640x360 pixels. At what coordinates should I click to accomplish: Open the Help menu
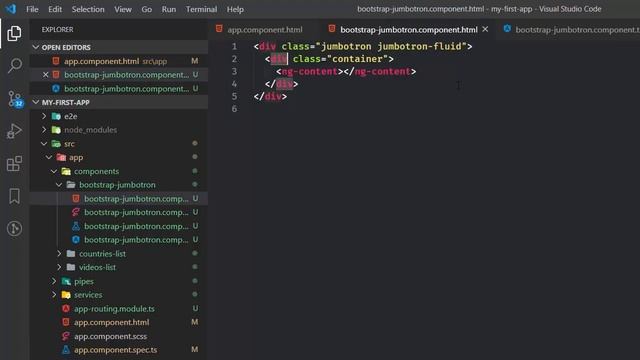pyautogui.click(x=235, y=9)
